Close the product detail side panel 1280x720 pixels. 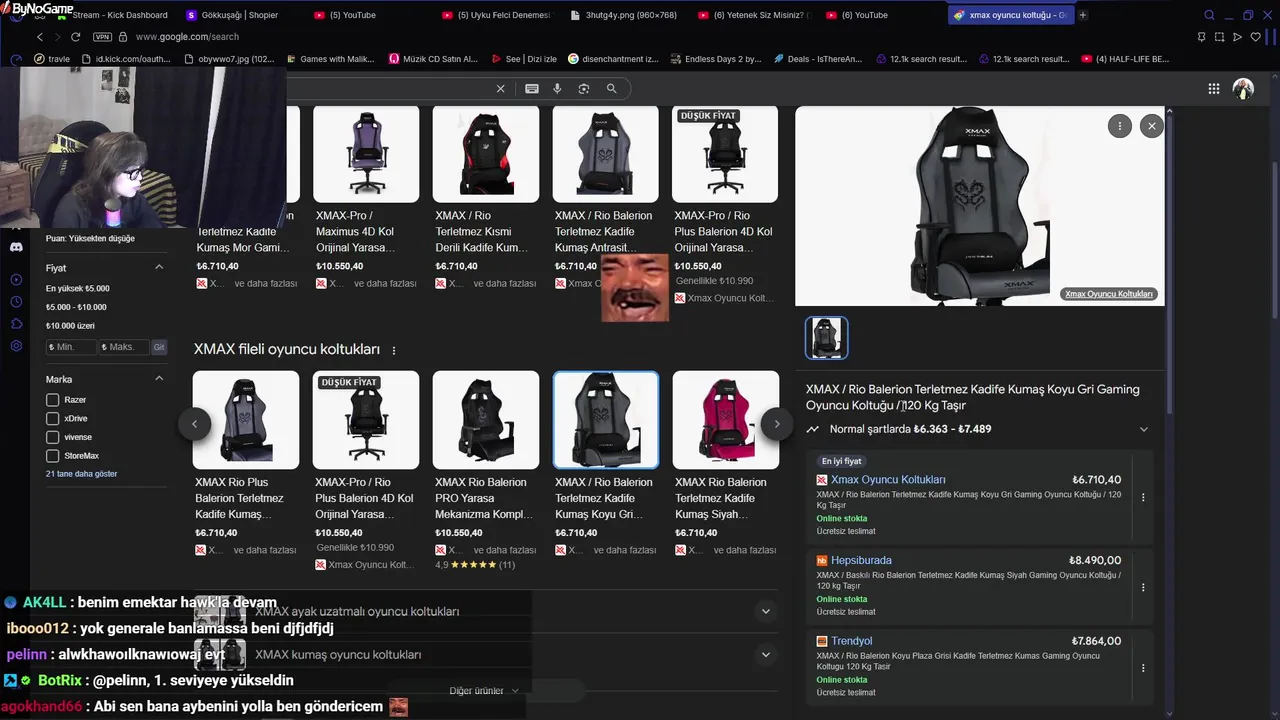(1152, 126)
